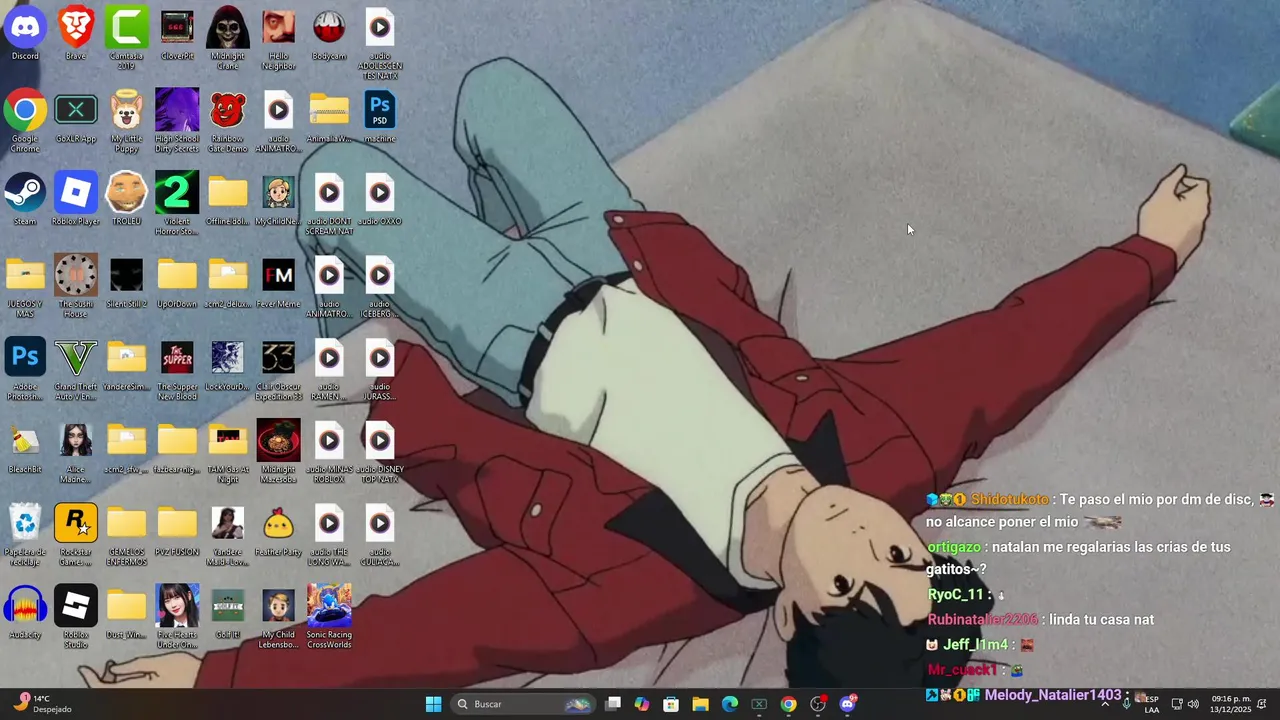Select the Hello Neighbor desktop icon
Image resolution: width=1280 pixels, height=720 pixels.
click(278, 38)
